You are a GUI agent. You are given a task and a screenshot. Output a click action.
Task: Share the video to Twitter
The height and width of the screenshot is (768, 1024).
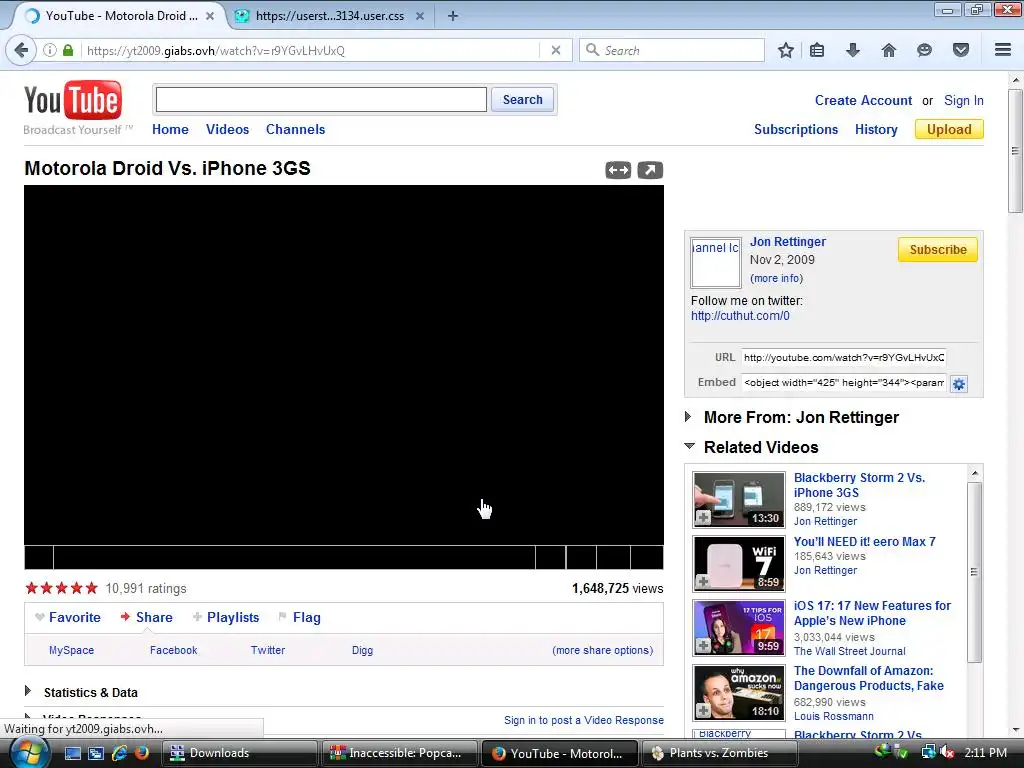click(268, 650)
